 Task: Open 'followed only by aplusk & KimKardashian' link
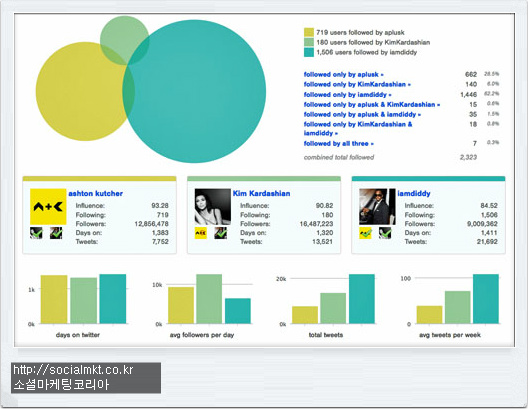click(372, 104)
